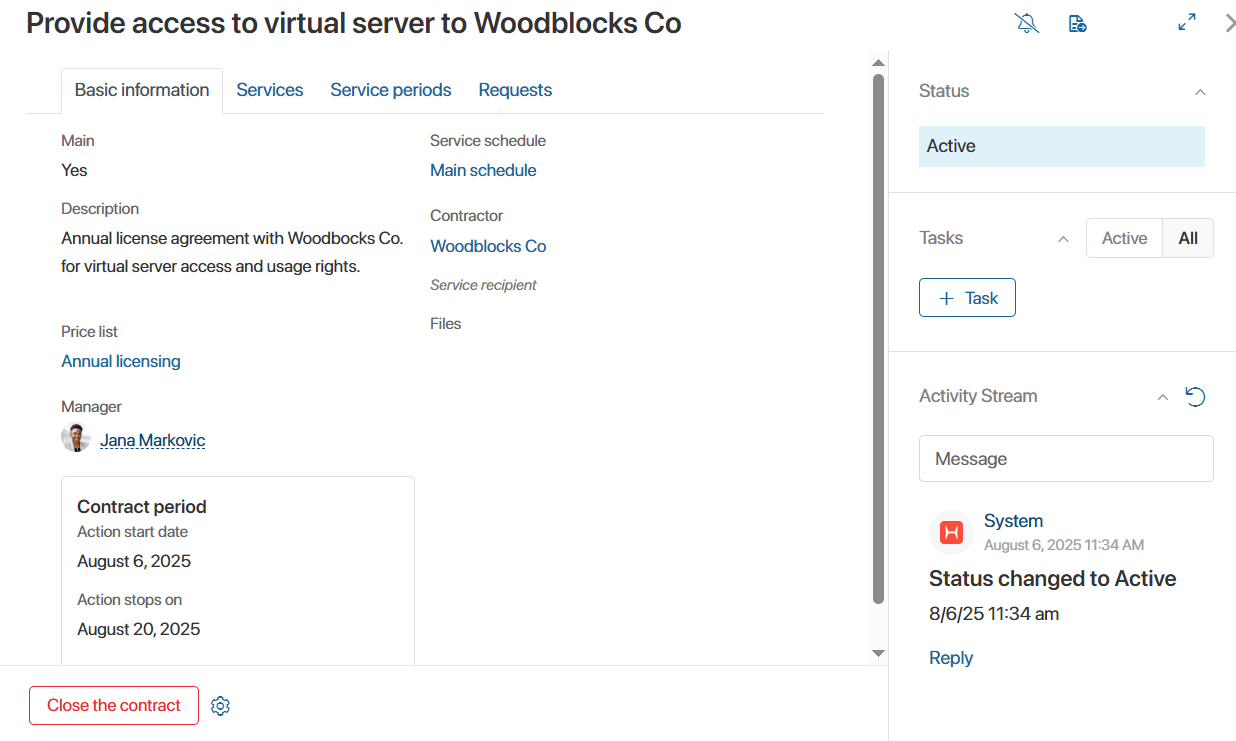Image resolution: width=1236 pixels, height=741 pixels.
Task: Click the System avatar icon in activity stream
Action: 951,532
